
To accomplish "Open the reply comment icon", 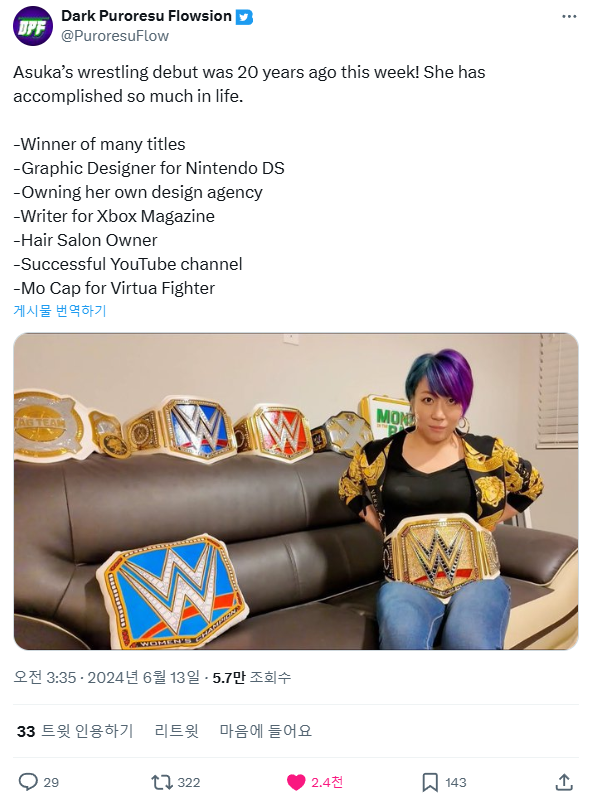I will (28, 782).
